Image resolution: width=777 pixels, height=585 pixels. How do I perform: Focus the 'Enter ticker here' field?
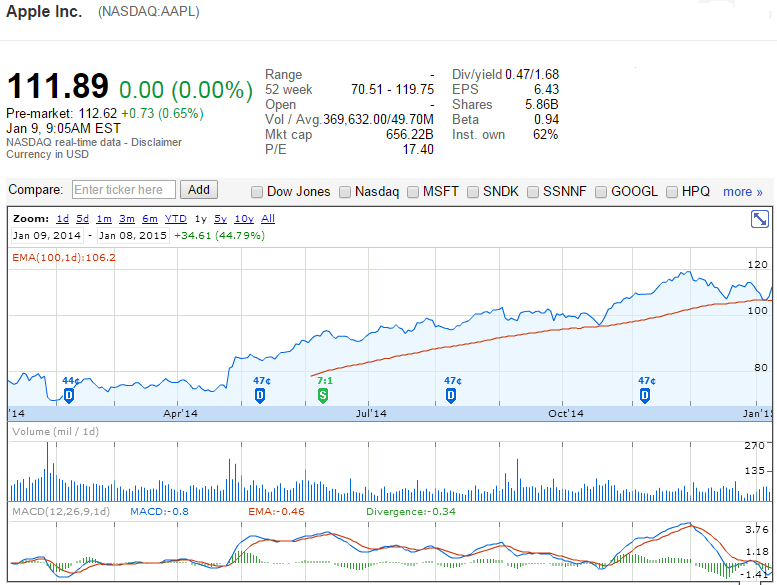click(124, 190)
